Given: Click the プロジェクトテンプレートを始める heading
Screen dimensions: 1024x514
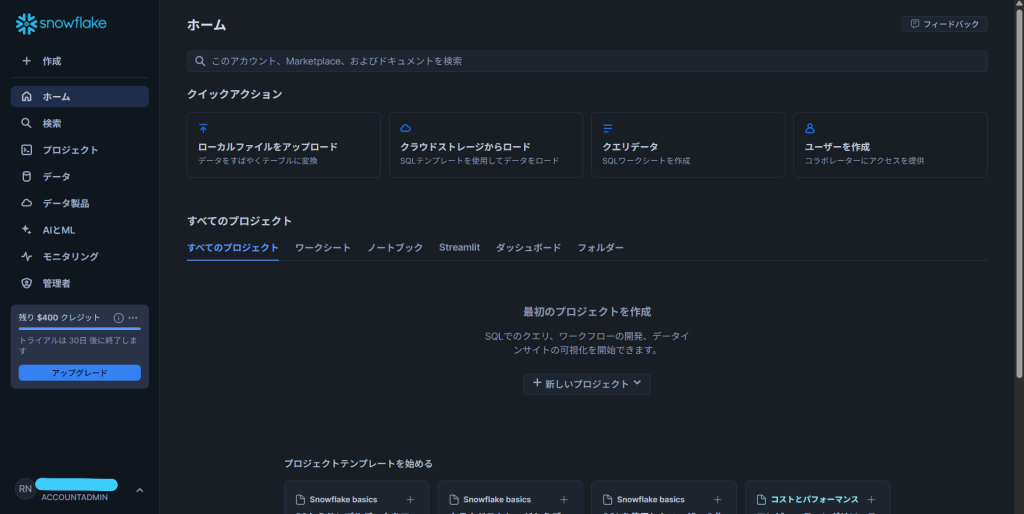Looking at the screenshot, I should click(358, 464).
